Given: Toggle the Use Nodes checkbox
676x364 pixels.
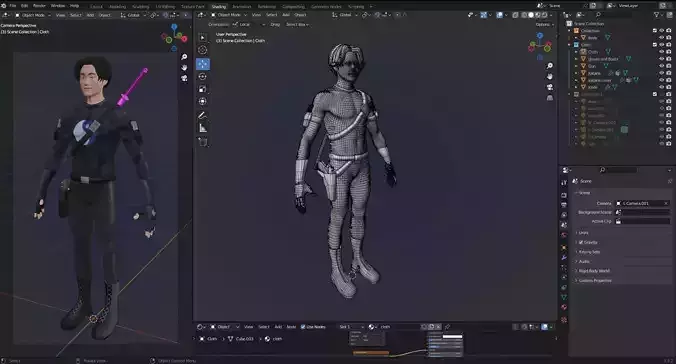Looking at the screenshot, I should pos(303,327).
